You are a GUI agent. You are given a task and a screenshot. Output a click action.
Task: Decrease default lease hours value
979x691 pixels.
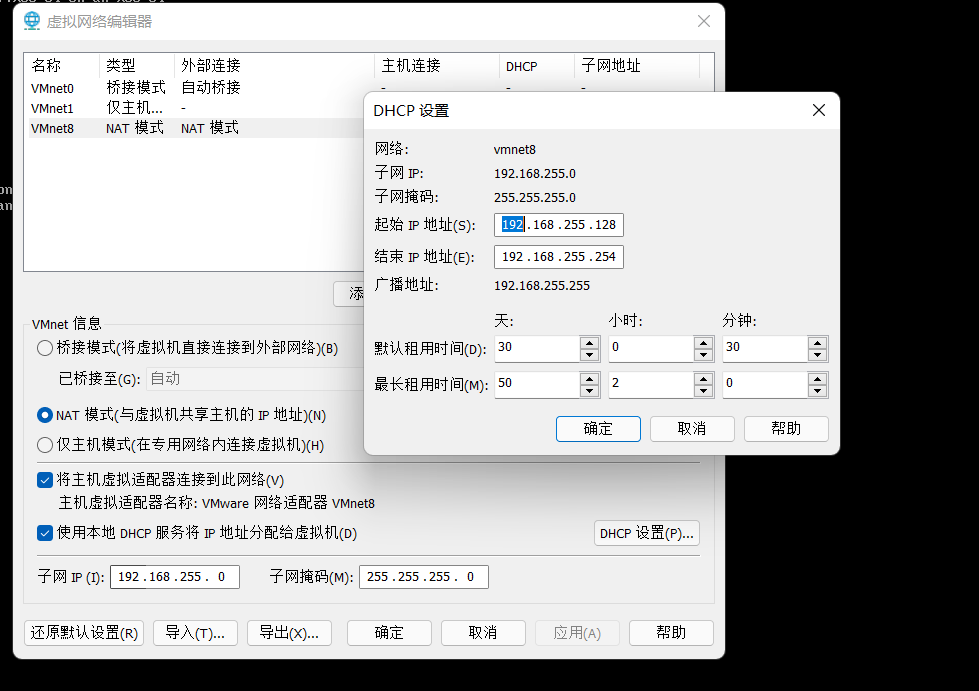coord(703,355)
